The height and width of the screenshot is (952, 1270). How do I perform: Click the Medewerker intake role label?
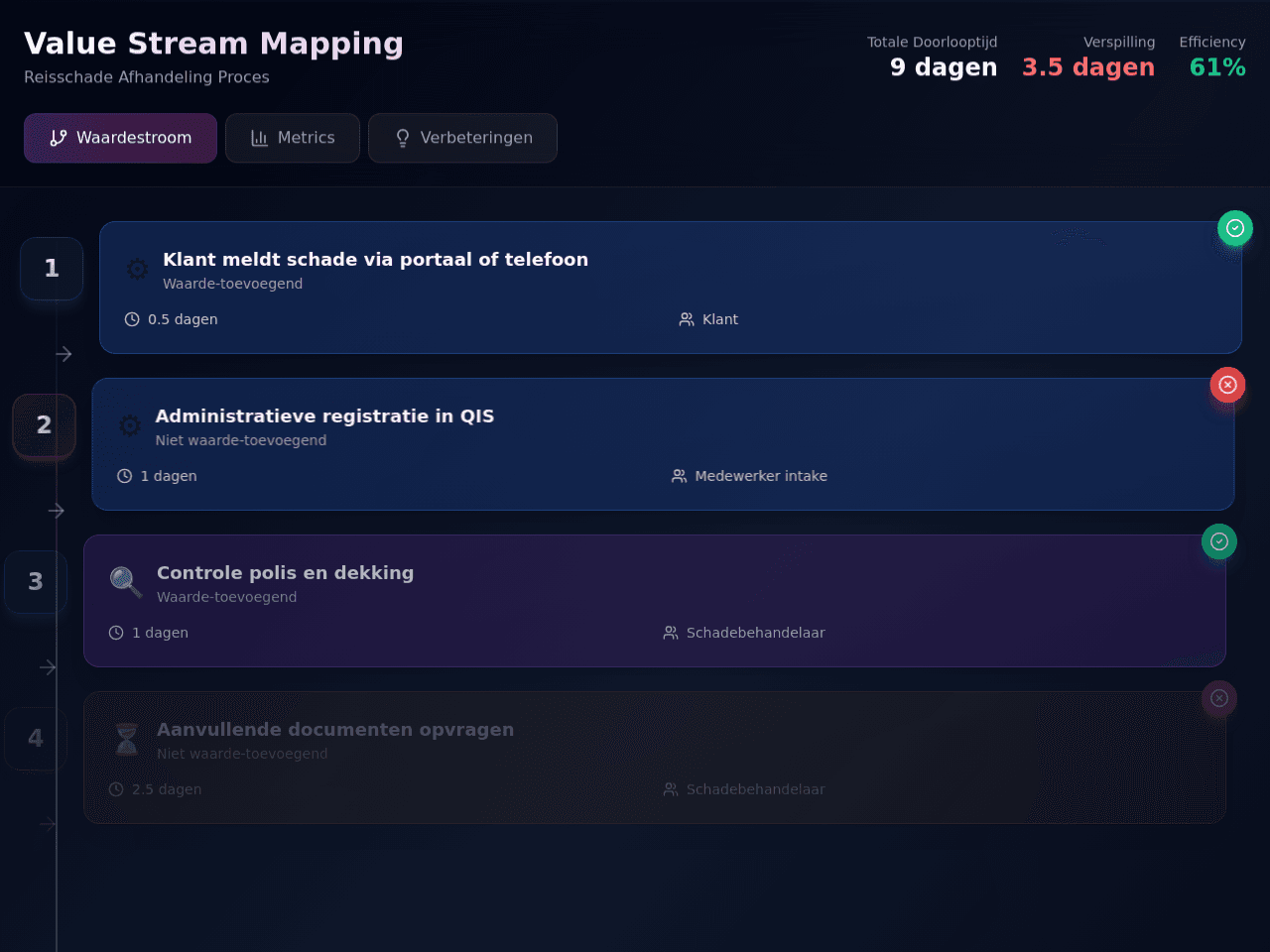coord(761,476)
